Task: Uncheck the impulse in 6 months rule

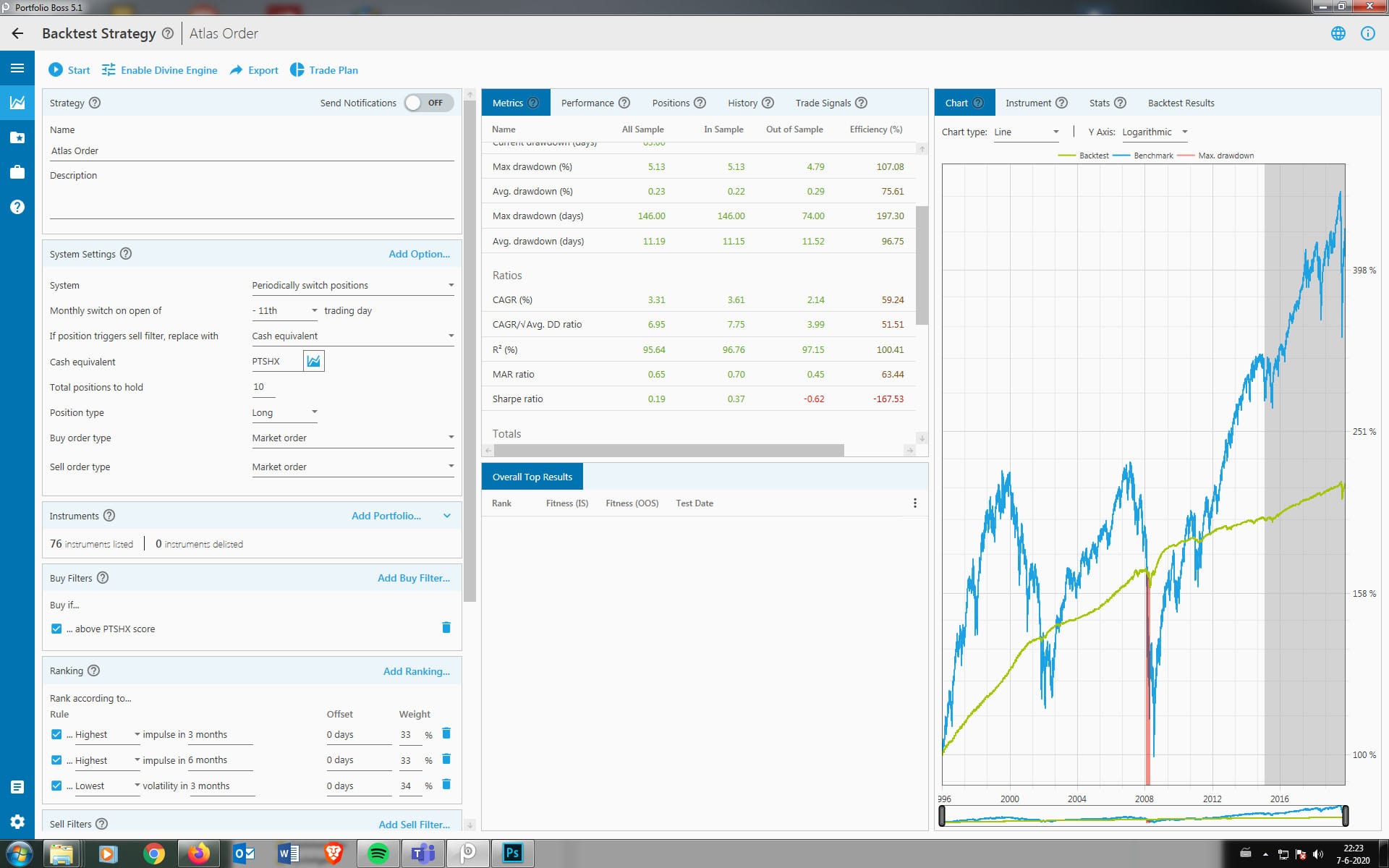Action: pos(56,760)
